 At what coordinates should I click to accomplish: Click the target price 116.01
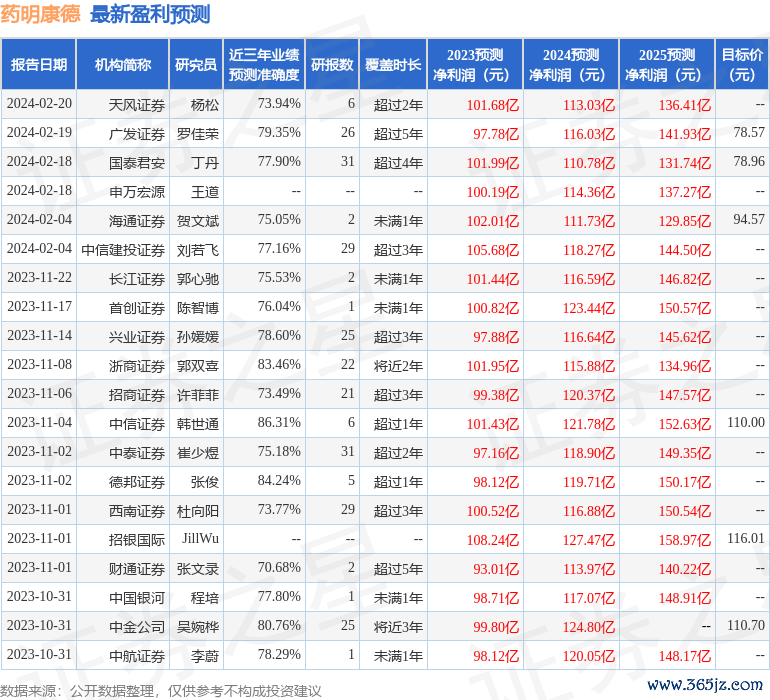pos(746,538)
